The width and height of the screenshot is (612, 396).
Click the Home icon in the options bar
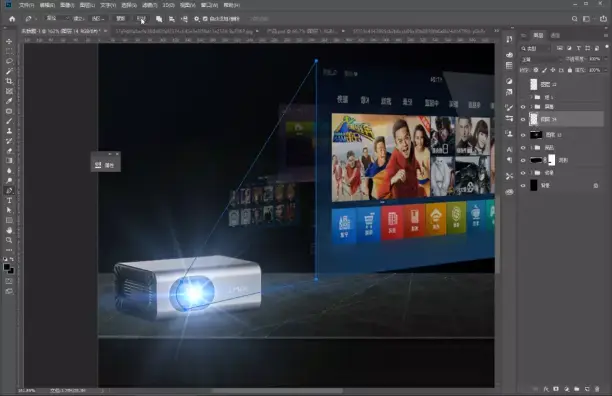[x=12, y=19]
